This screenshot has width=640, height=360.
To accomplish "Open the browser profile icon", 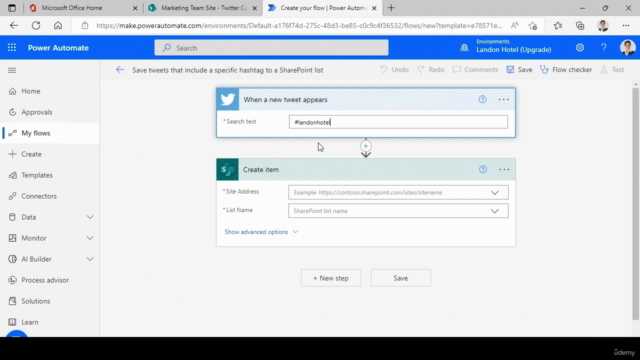I will pyautogui.click(x=603, y=25).
